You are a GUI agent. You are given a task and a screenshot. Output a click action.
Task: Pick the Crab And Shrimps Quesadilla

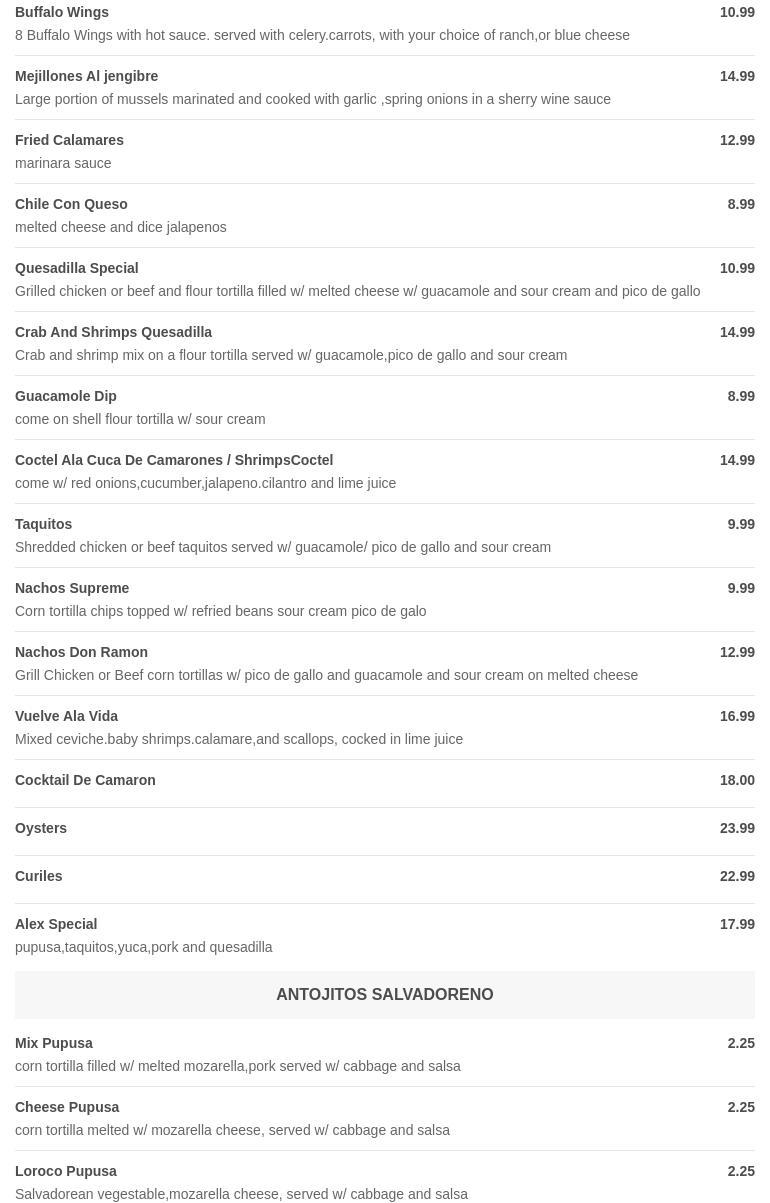tap(114, 332)
